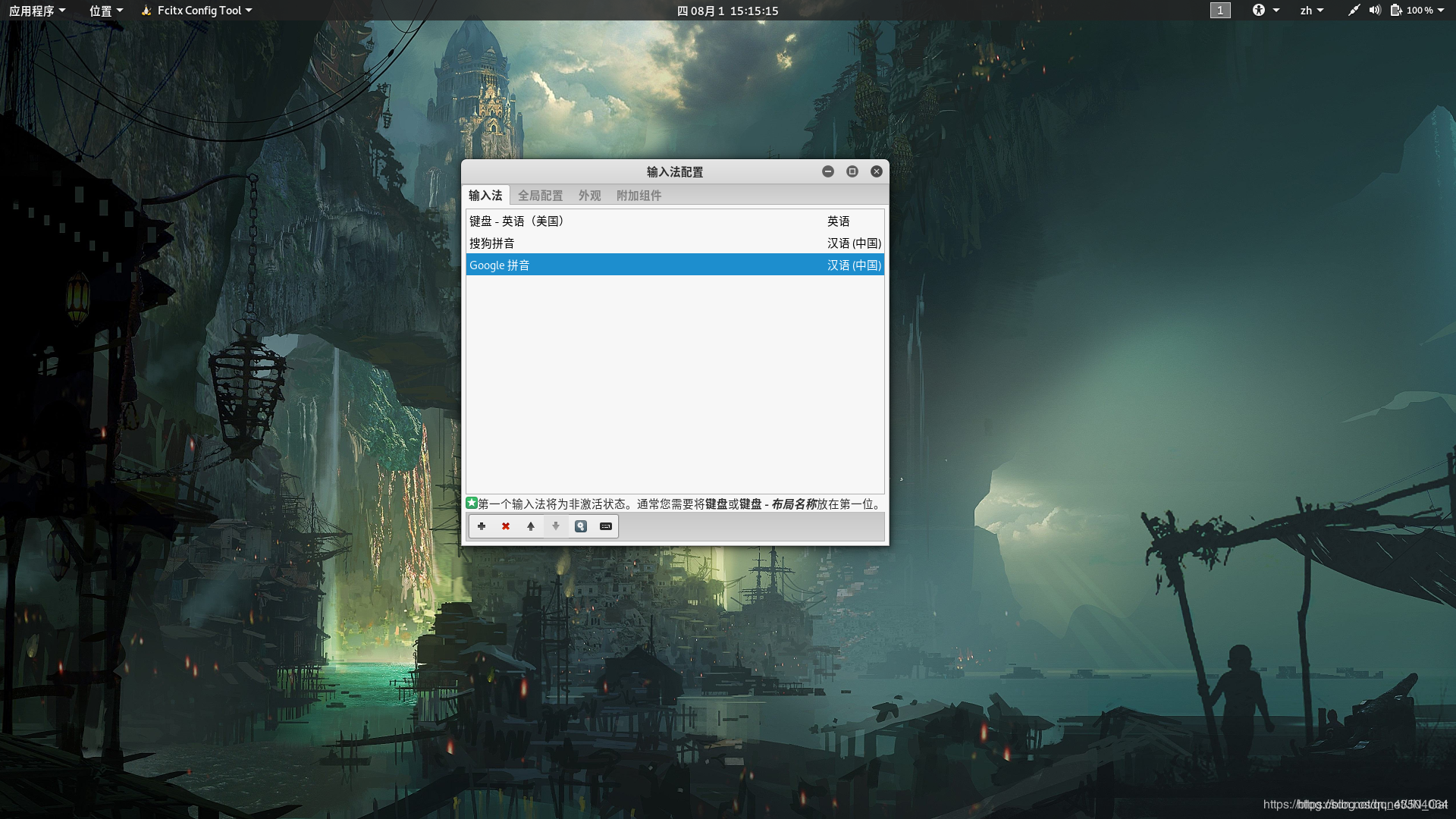Move selected input method up
Screen dimensions: 1456x819
531,526
